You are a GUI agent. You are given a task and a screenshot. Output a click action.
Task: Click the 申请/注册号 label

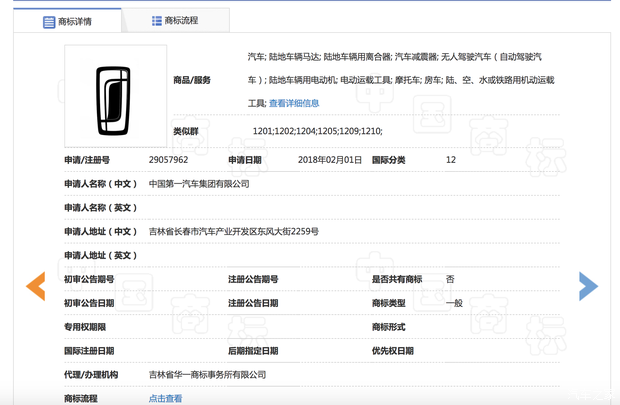point(87,160)
